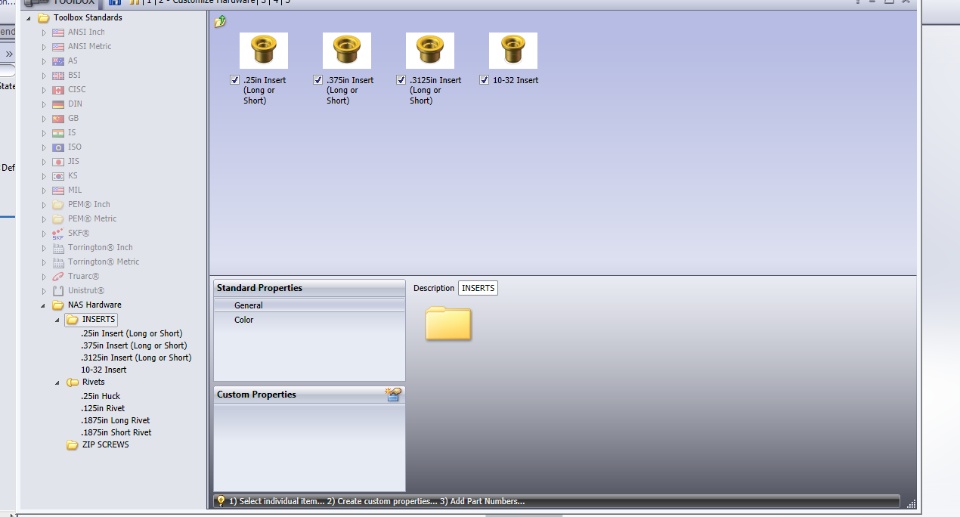
Task: Click the ZIP SCREWS folder icon
Action: click(x=72, y=445)
